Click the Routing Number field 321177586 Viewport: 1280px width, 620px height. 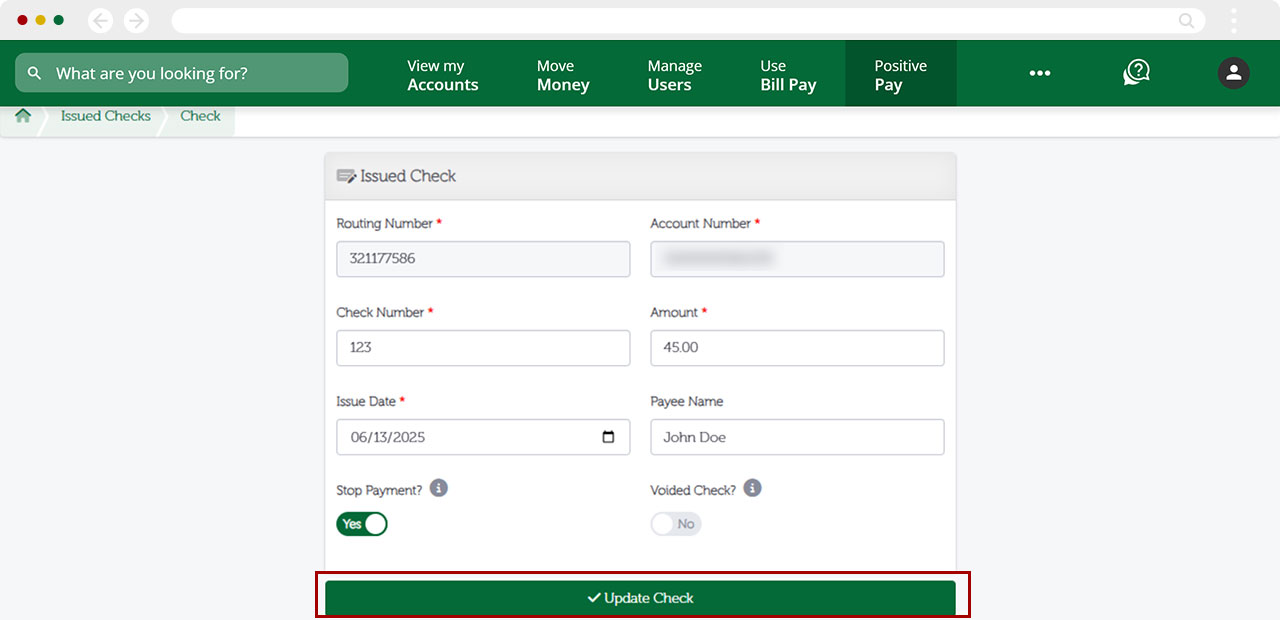coord(483,259)
